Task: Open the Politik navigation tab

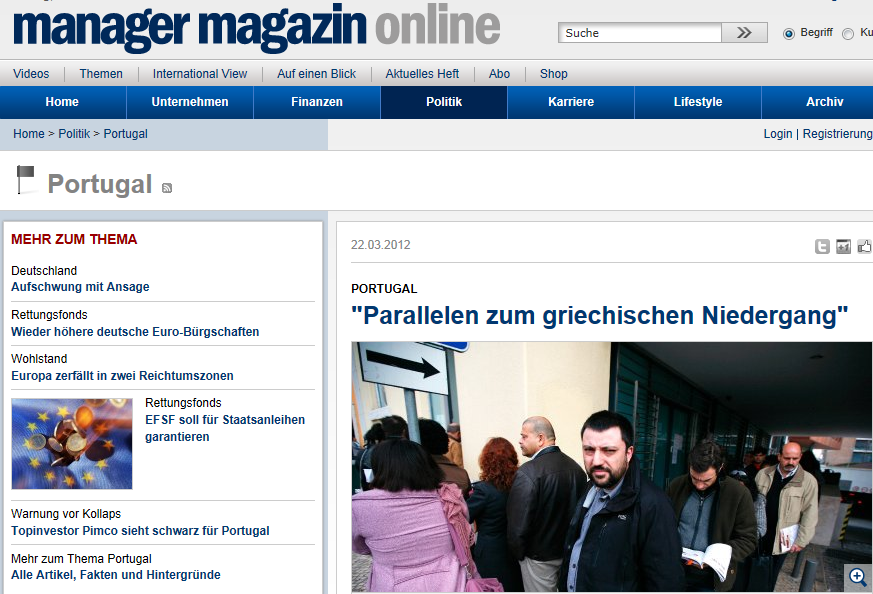Action: pos(444,102)
